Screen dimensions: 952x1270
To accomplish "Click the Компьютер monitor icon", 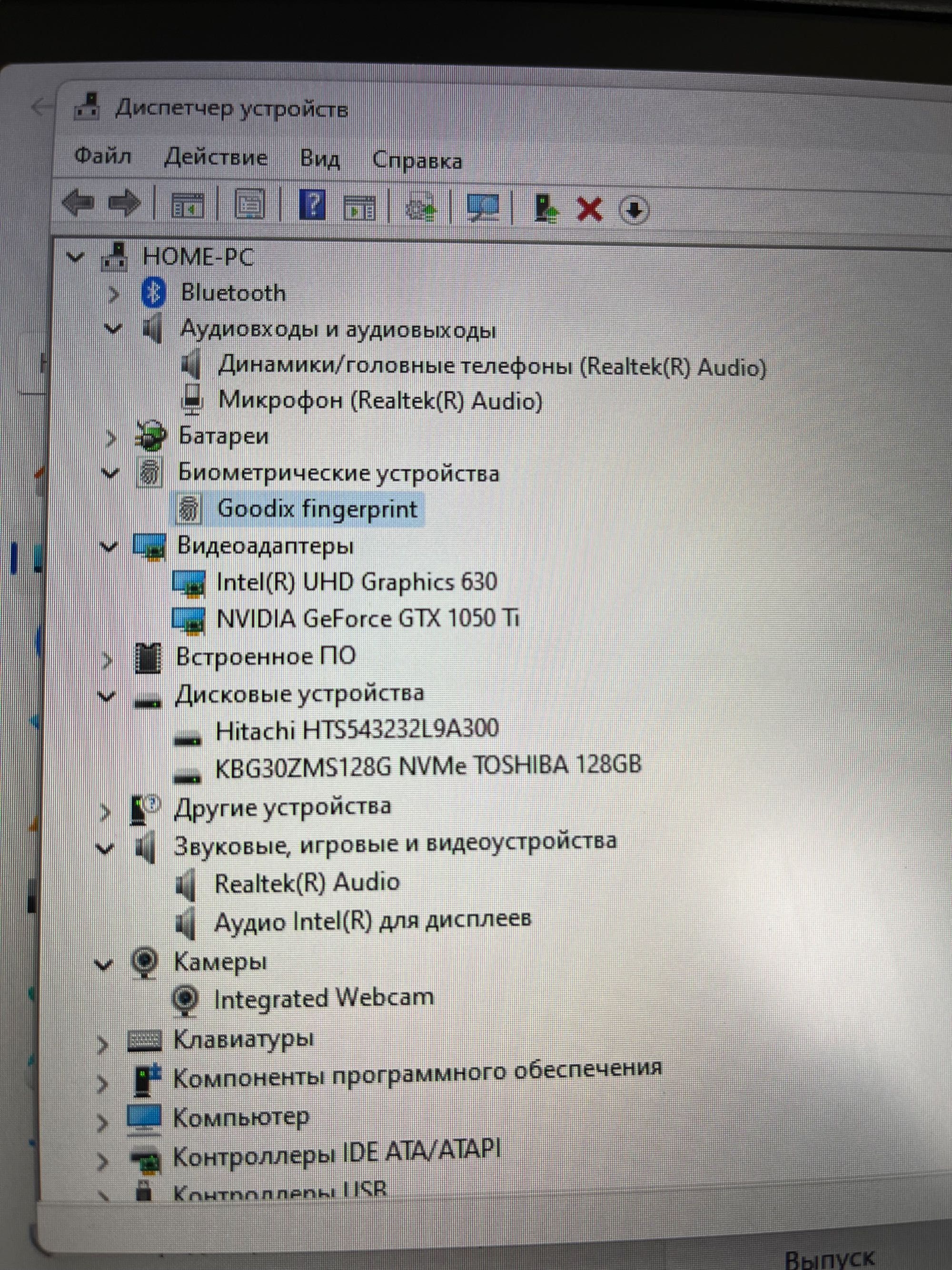I will click(x=144, y=1120).
